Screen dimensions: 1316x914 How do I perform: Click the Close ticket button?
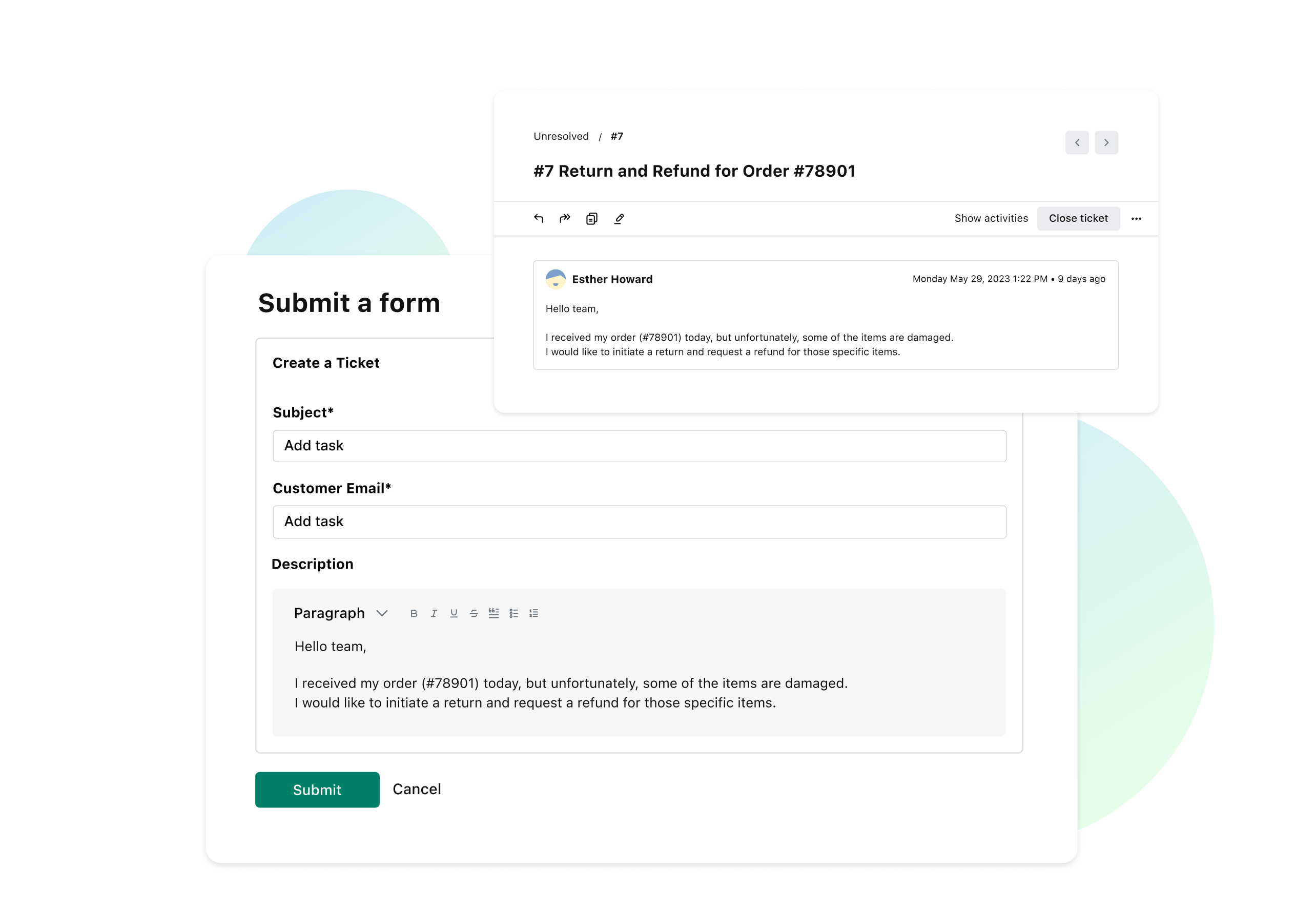pyautogui.click(x=1079, y=218)
